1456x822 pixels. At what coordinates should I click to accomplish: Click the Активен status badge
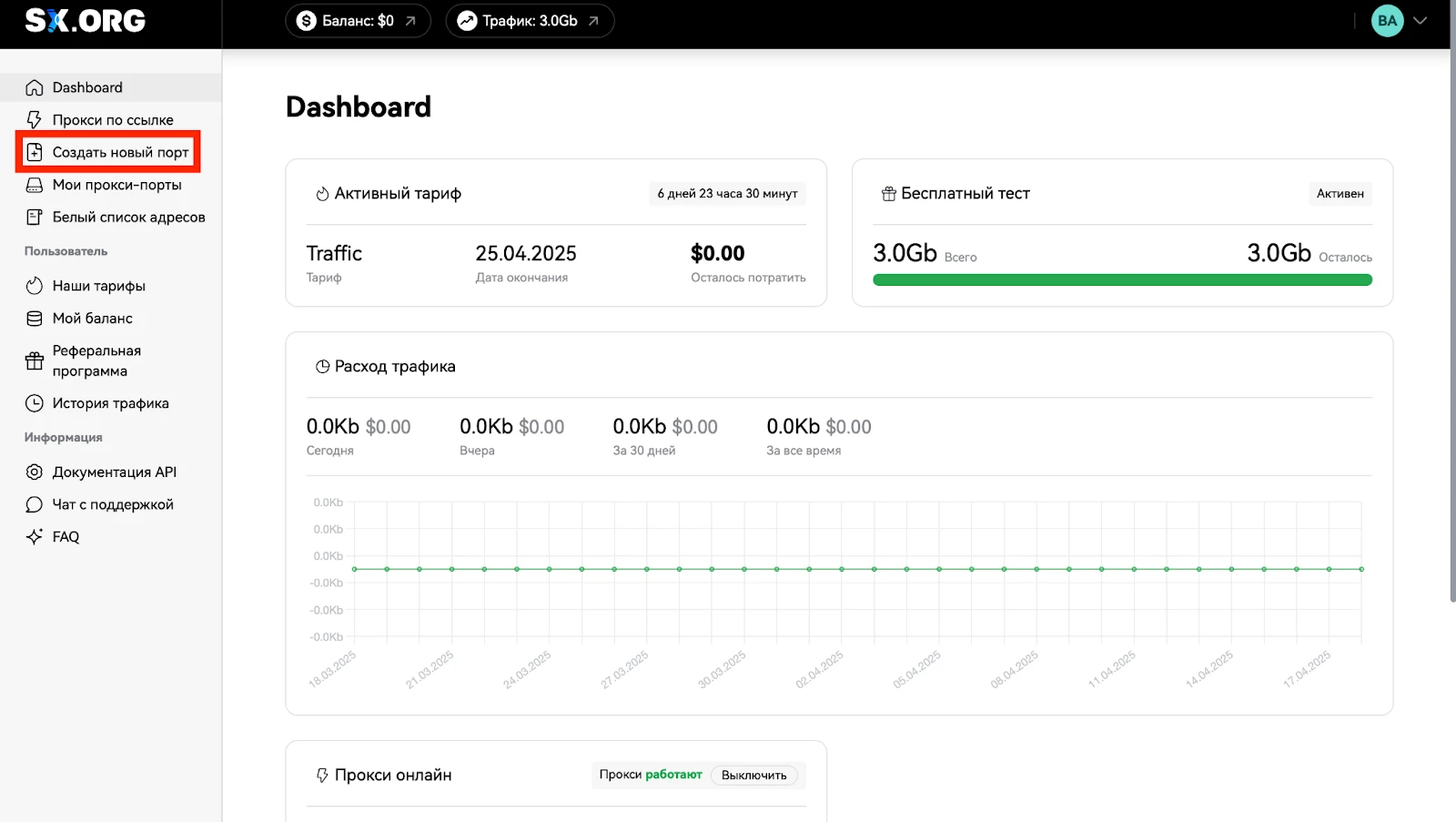1340,194
